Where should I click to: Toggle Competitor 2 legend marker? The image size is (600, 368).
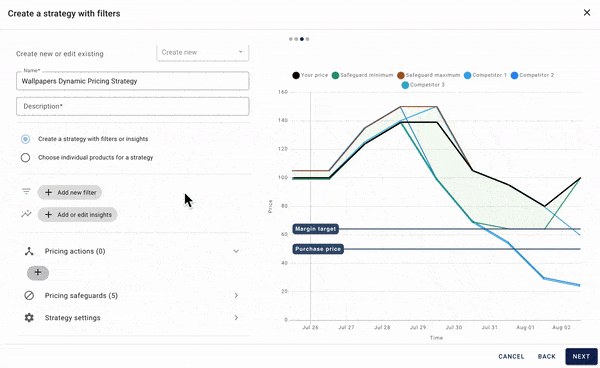(x=515, y=75)
